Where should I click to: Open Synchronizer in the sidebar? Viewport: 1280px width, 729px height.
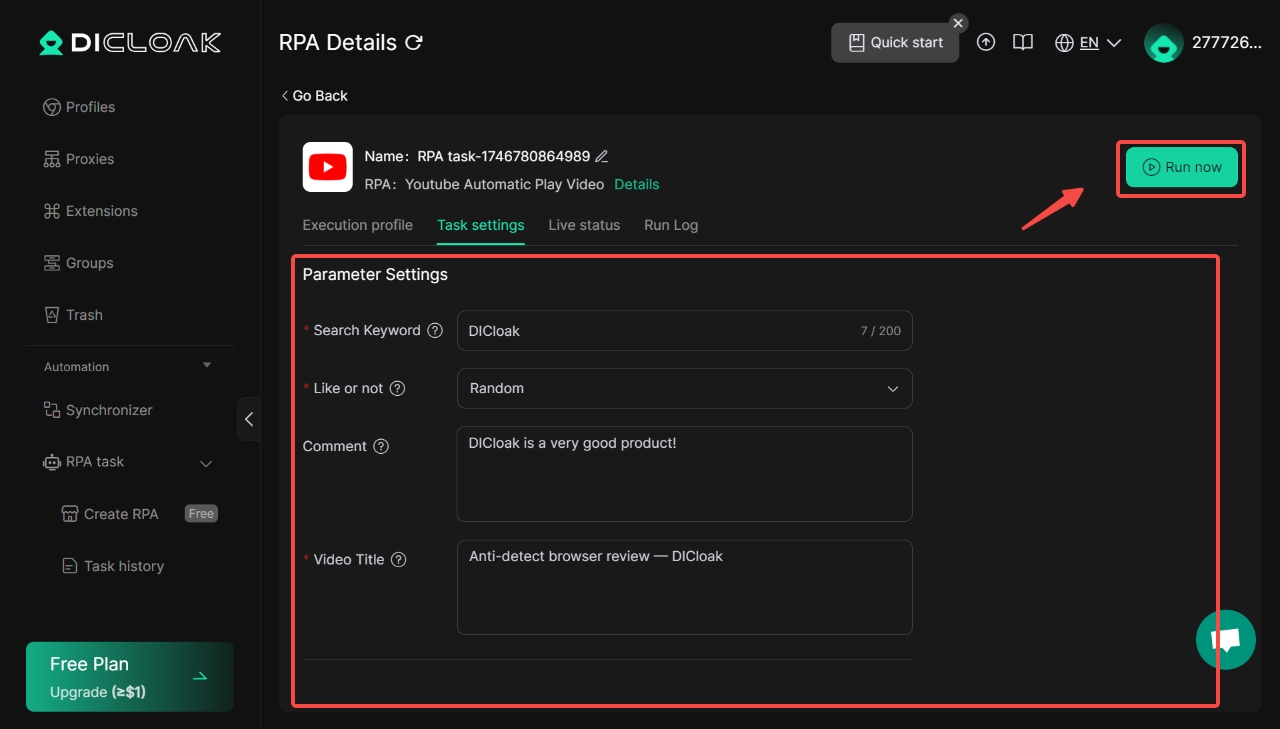[x=97, y=410]
